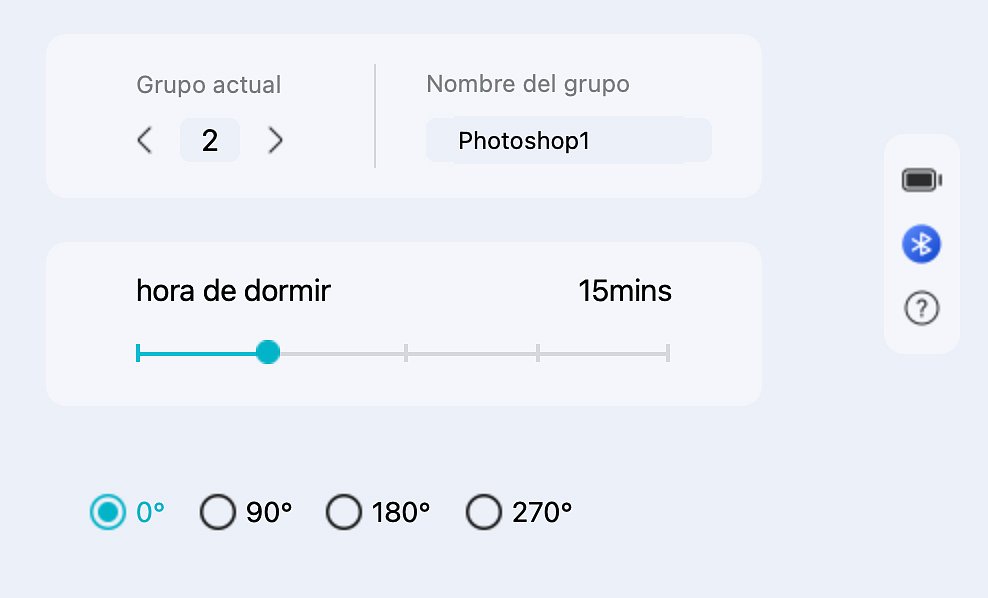The height and width of the screenshot is (598, 988).
Task: Click the 15mins sleep time value
Action: (625, 291)
